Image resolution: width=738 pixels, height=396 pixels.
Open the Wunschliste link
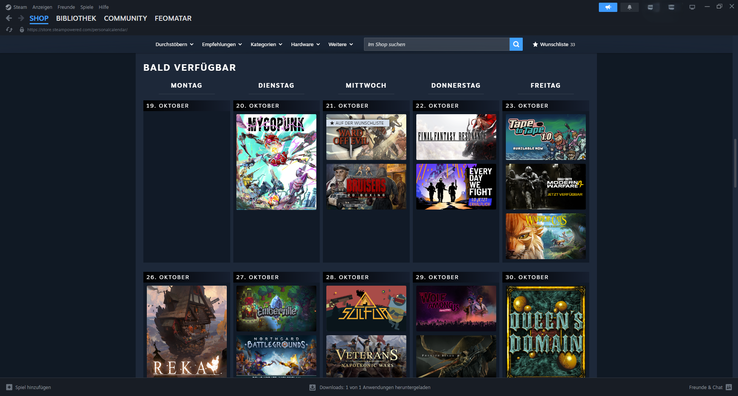554,44
